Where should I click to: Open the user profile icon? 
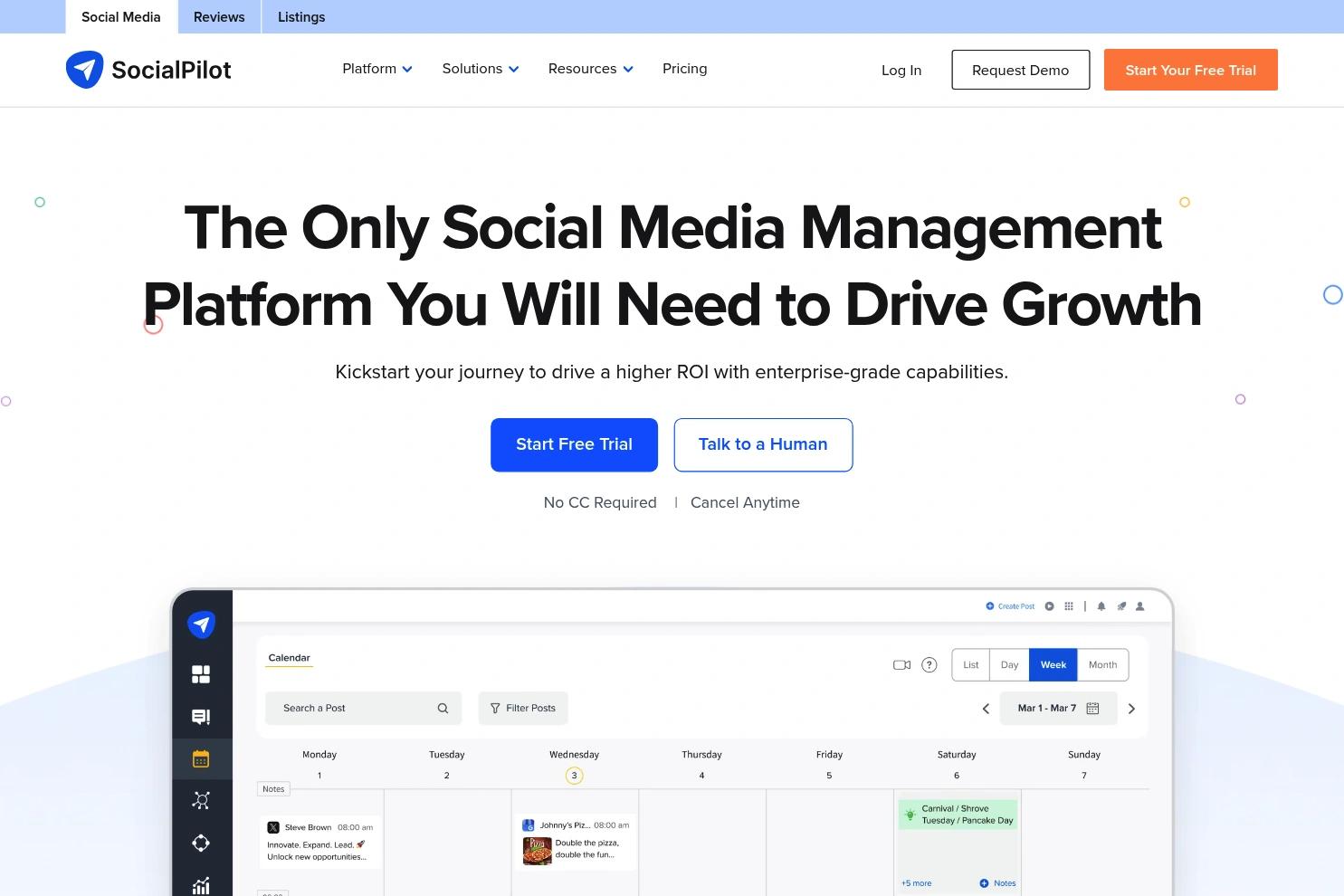pyautogui.click(x=1140, y=606)
